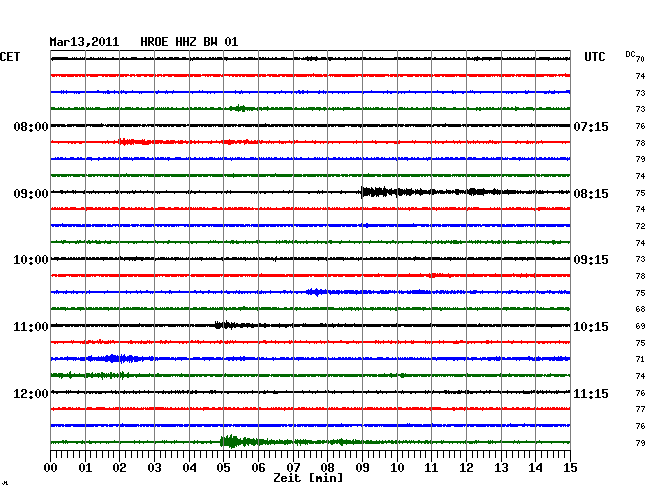Mark the large black event on the 09:00 trace
The width and height of the screenshot is (650, 494).
tap(439, 192)
